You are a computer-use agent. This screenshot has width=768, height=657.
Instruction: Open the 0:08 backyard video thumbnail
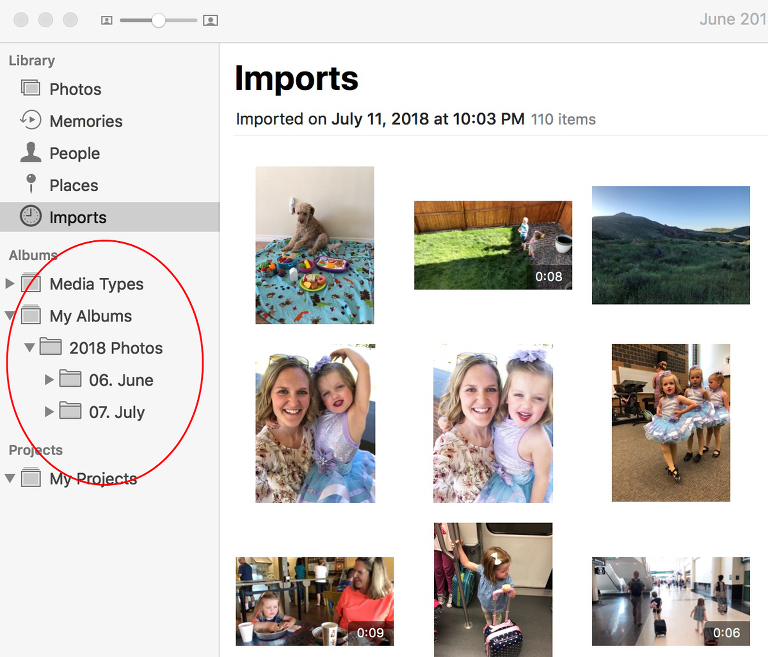click(493, 245)
